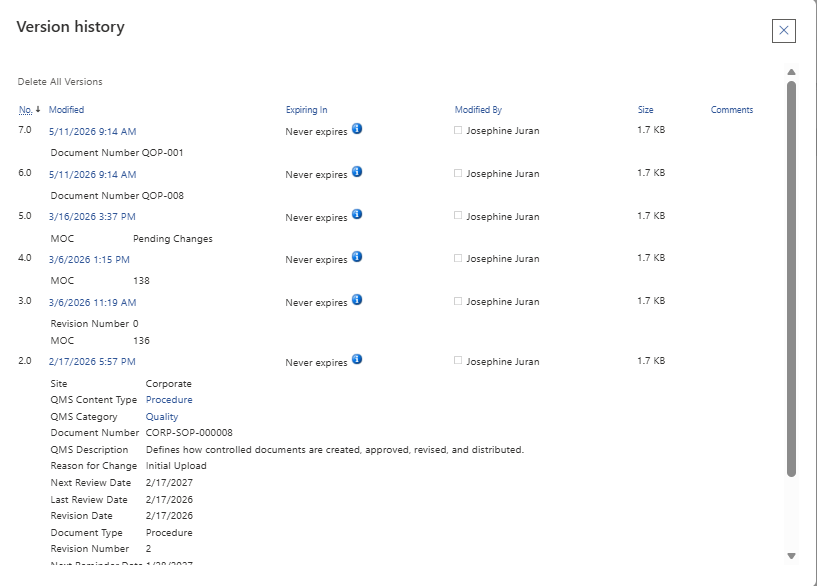
Task: Click the Next Review Date value '2/17/2027'
Action: point(169,483)
